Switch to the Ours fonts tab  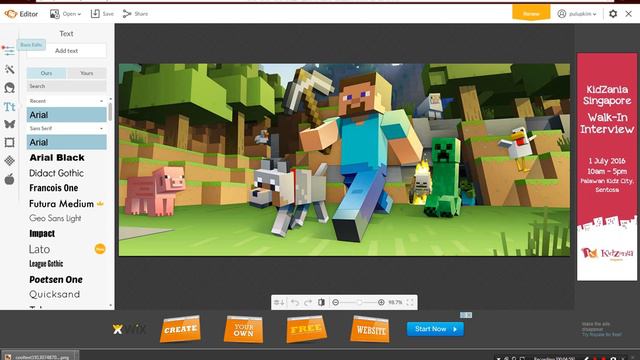coord(46,73)
